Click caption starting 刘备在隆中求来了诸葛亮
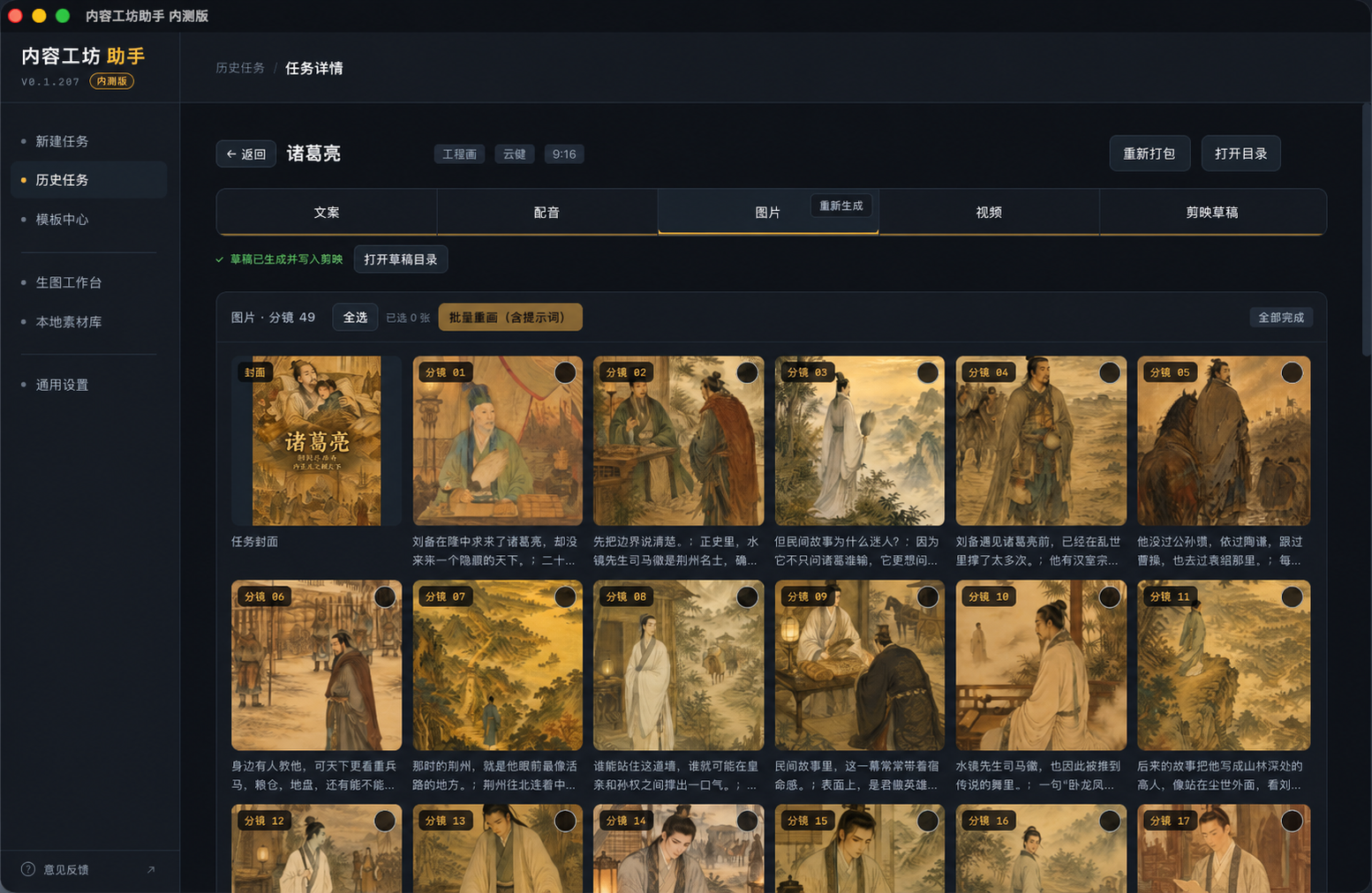Image resolution: width=1372 pixels, height=893 pixels. (494, 551)
